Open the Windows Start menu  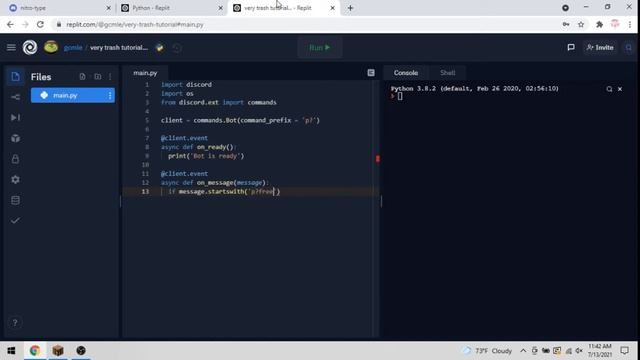11,351
